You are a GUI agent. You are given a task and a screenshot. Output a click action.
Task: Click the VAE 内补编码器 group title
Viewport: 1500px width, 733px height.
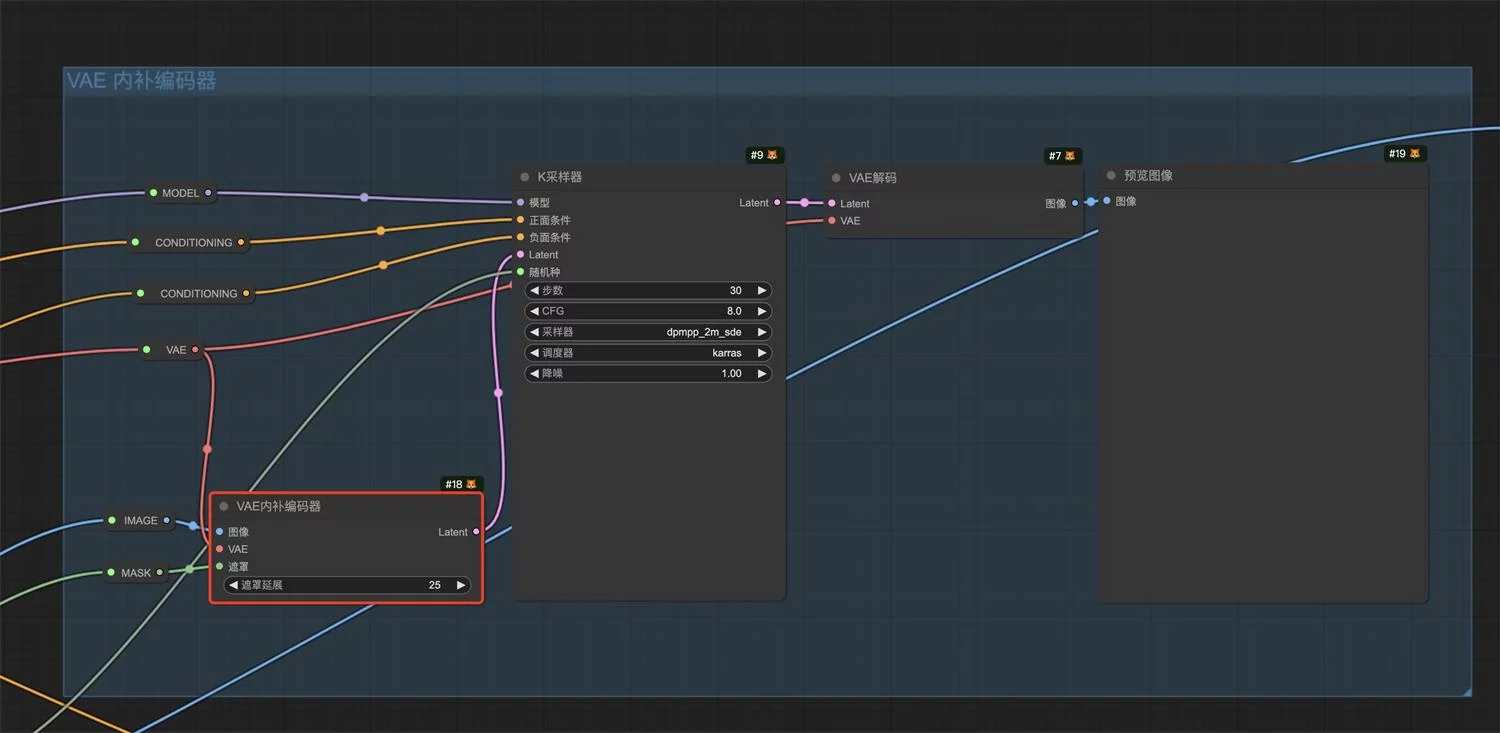tap(141, 81)
